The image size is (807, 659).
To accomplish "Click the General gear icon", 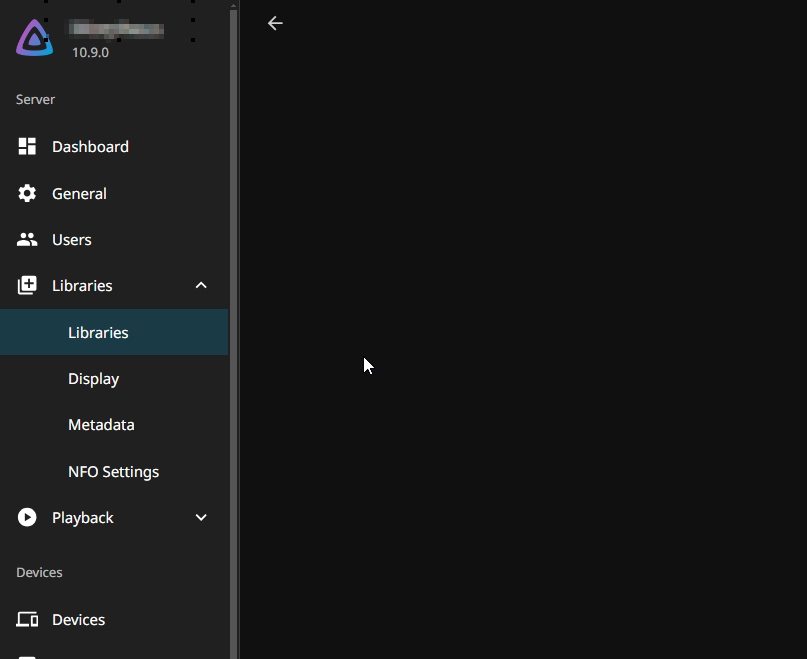I will [27, 194].
